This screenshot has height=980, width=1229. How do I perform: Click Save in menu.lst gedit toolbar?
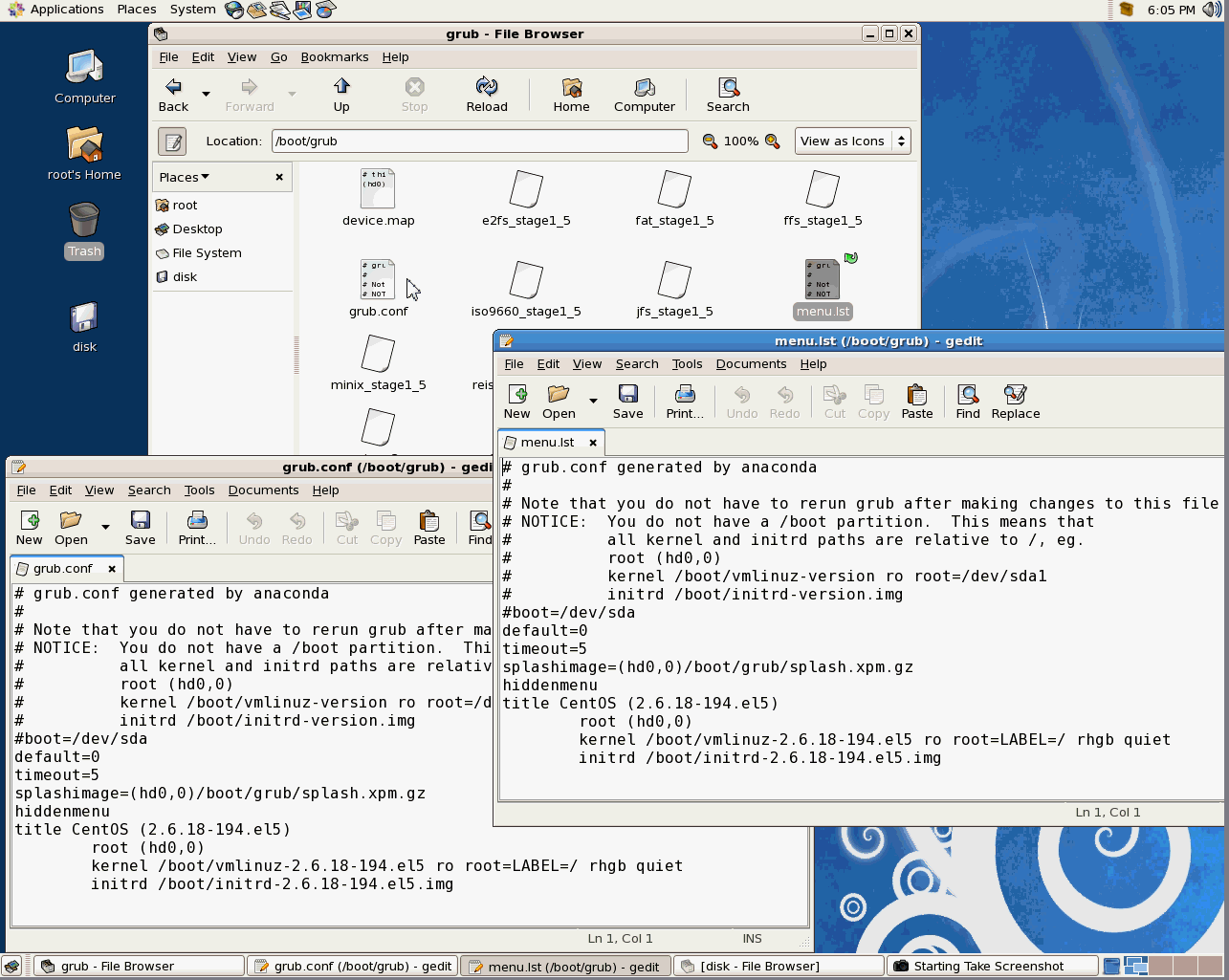coord(627,403)
